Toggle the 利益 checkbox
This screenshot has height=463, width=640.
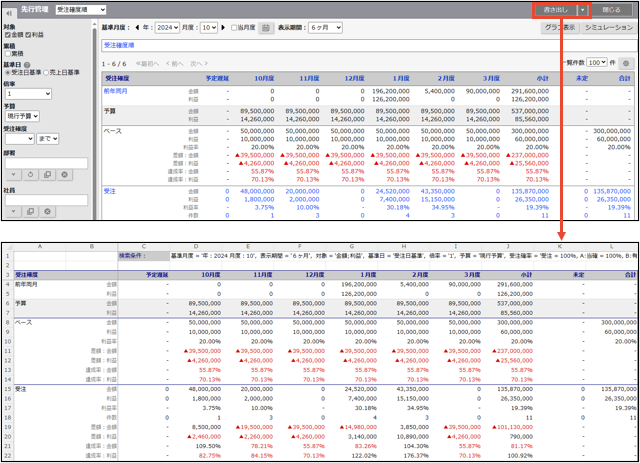coord(28,35)
